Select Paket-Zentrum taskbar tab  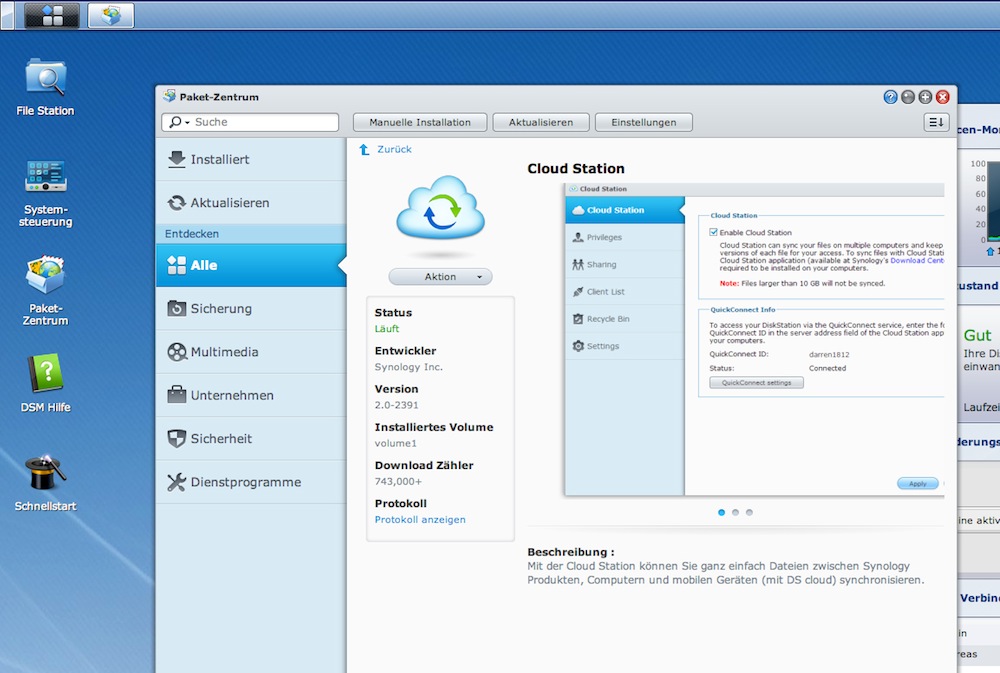point(111,15)
